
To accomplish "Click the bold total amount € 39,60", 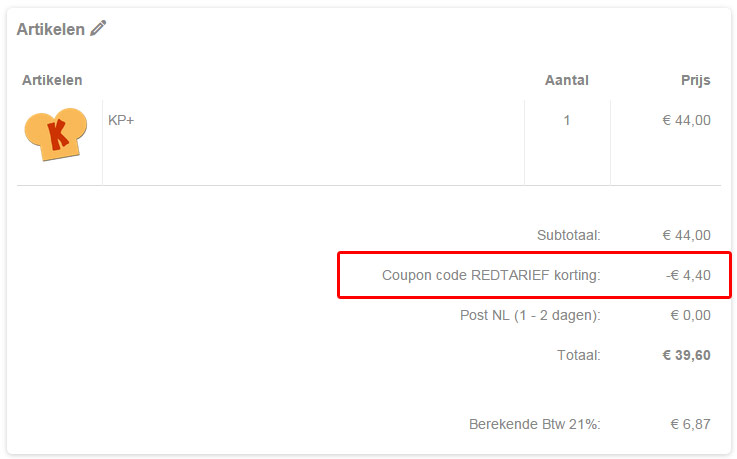I will click(x=686, y=354).
